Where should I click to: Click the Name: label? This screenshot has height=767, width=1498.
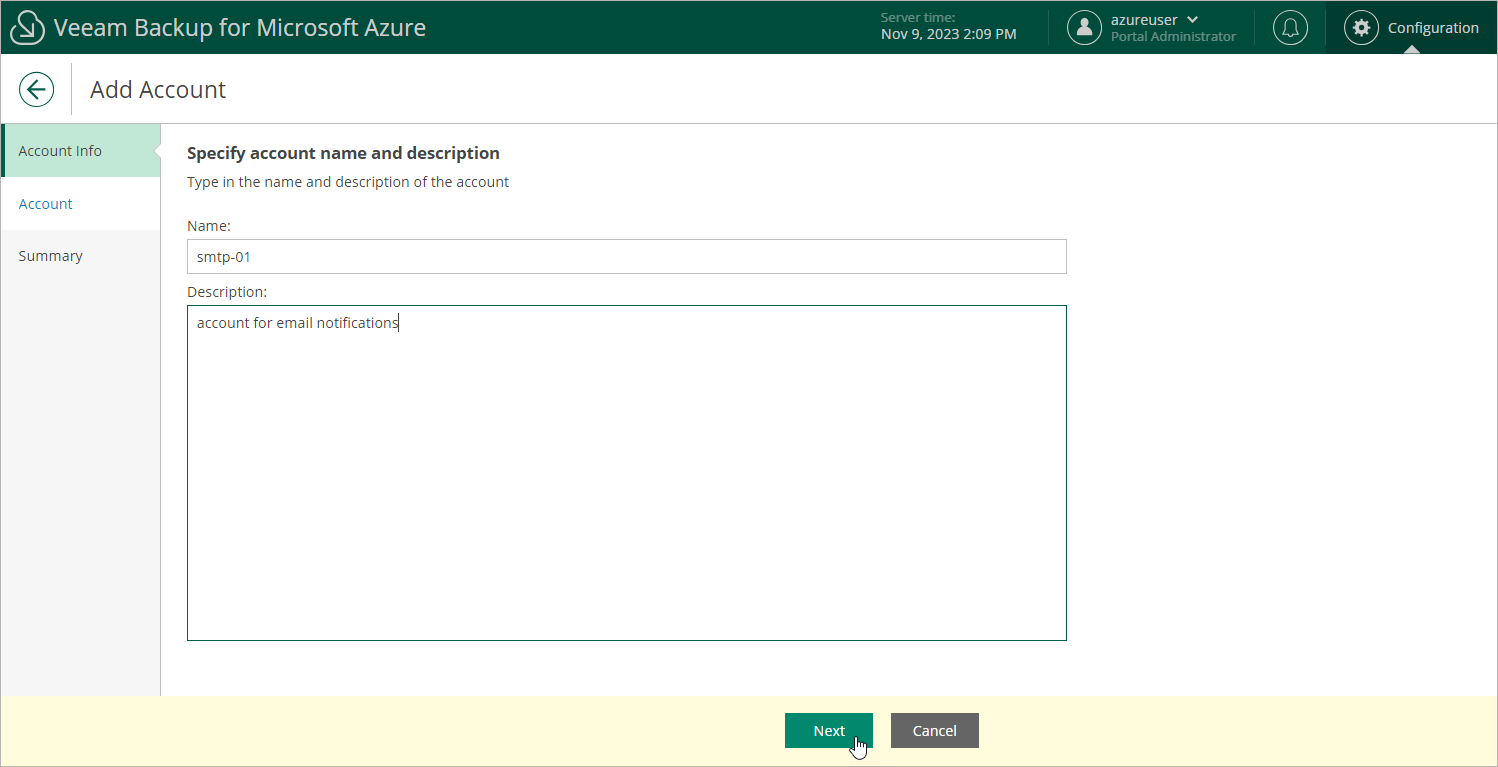click(209, 227)
